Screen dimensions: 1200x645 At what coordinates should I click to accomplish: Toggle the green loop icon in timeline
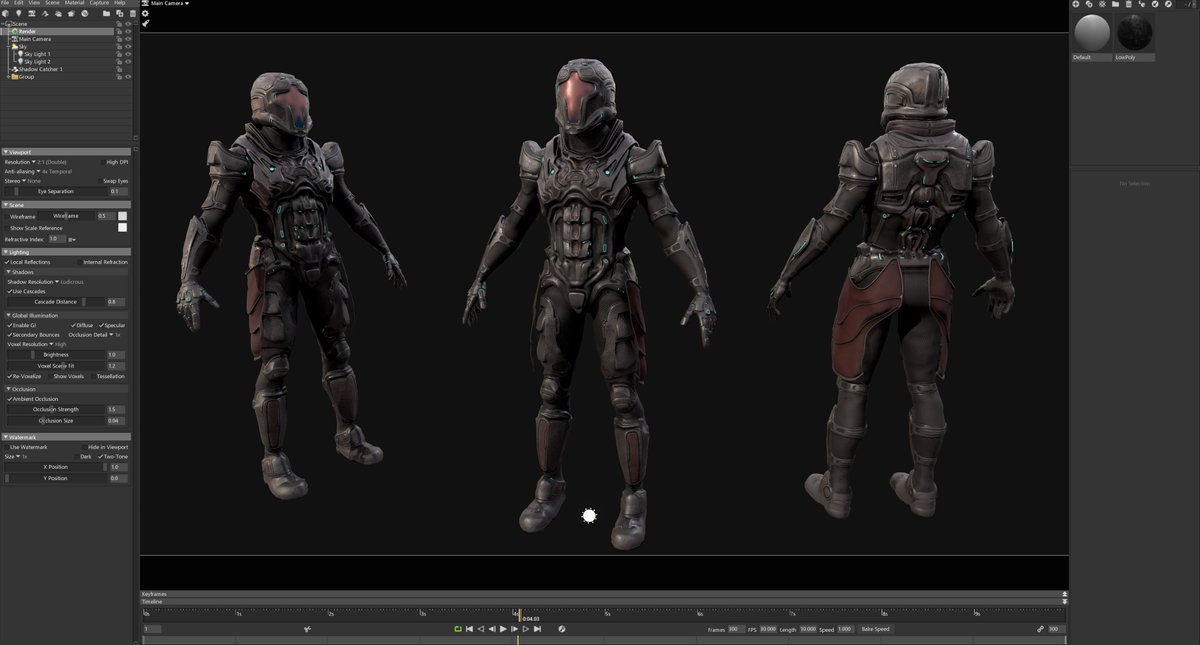pos(458,629)
